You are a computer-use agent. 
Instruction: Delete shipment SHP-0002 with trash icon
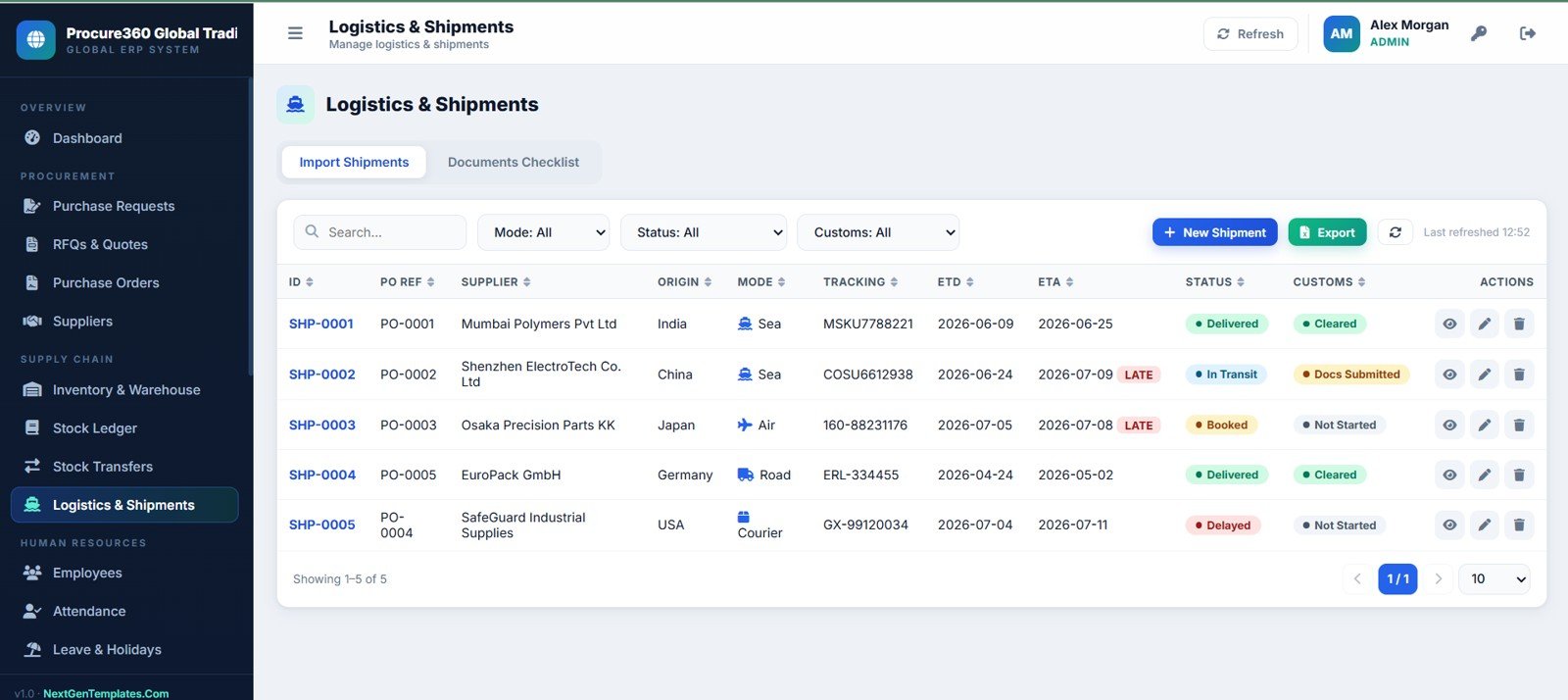point(1519,375)
